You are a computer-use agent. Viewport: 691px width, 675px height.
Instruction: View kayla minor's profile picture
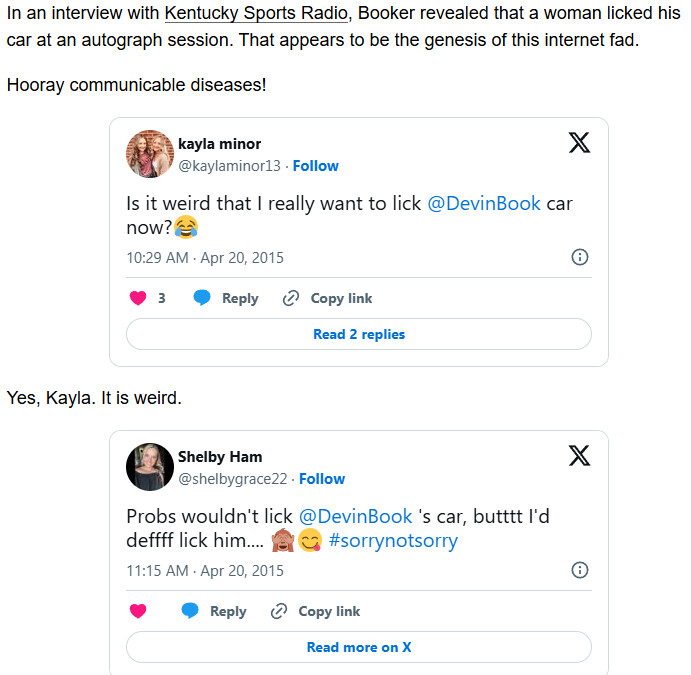150,154
